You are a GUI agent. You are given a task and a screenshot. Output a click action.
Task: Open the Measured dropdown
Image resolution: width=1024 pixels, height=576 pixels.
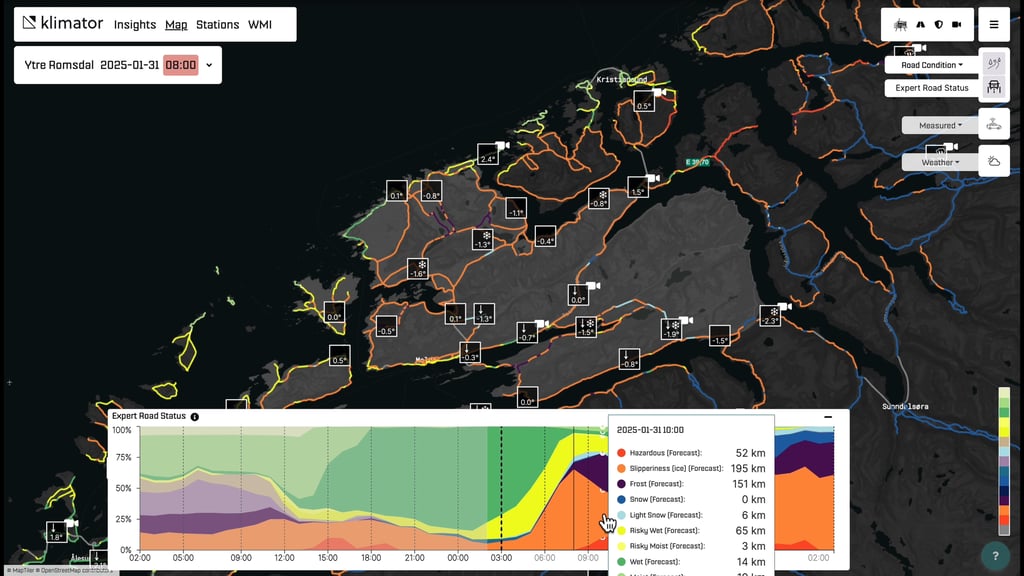[x=939, y=124]
